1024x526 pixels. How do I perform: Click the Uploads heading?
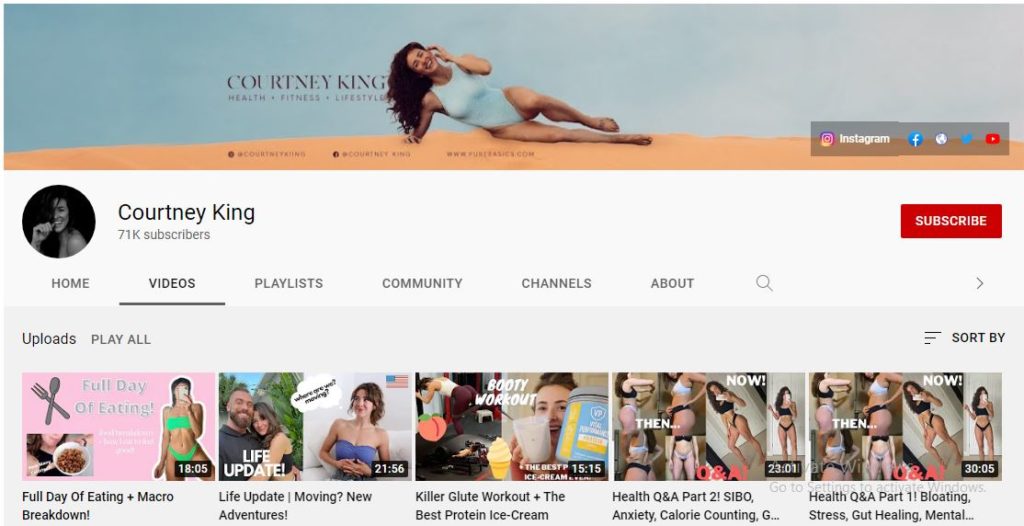coord(49,339)
